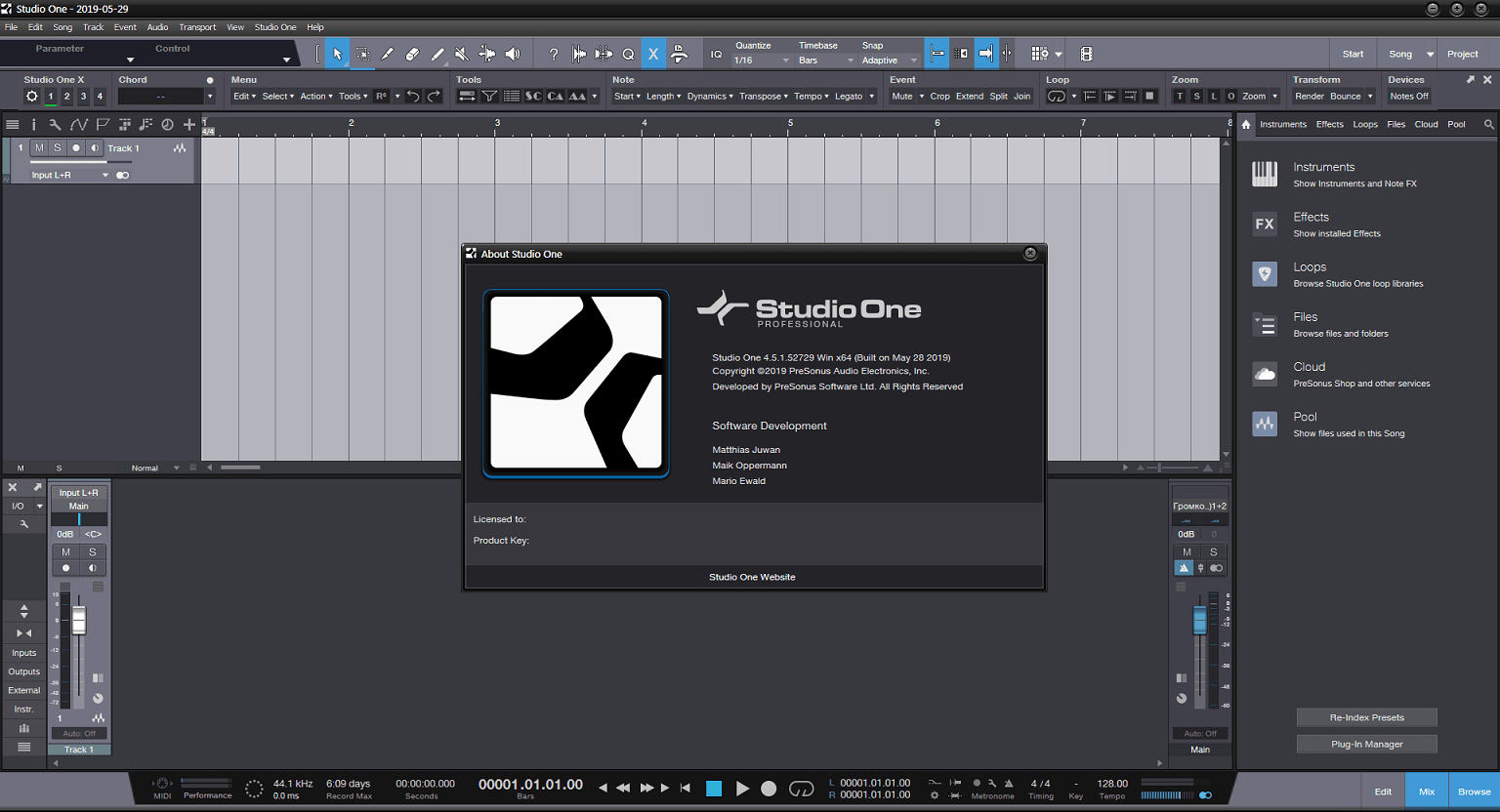Open the Audio menu

tap(157, 27)
